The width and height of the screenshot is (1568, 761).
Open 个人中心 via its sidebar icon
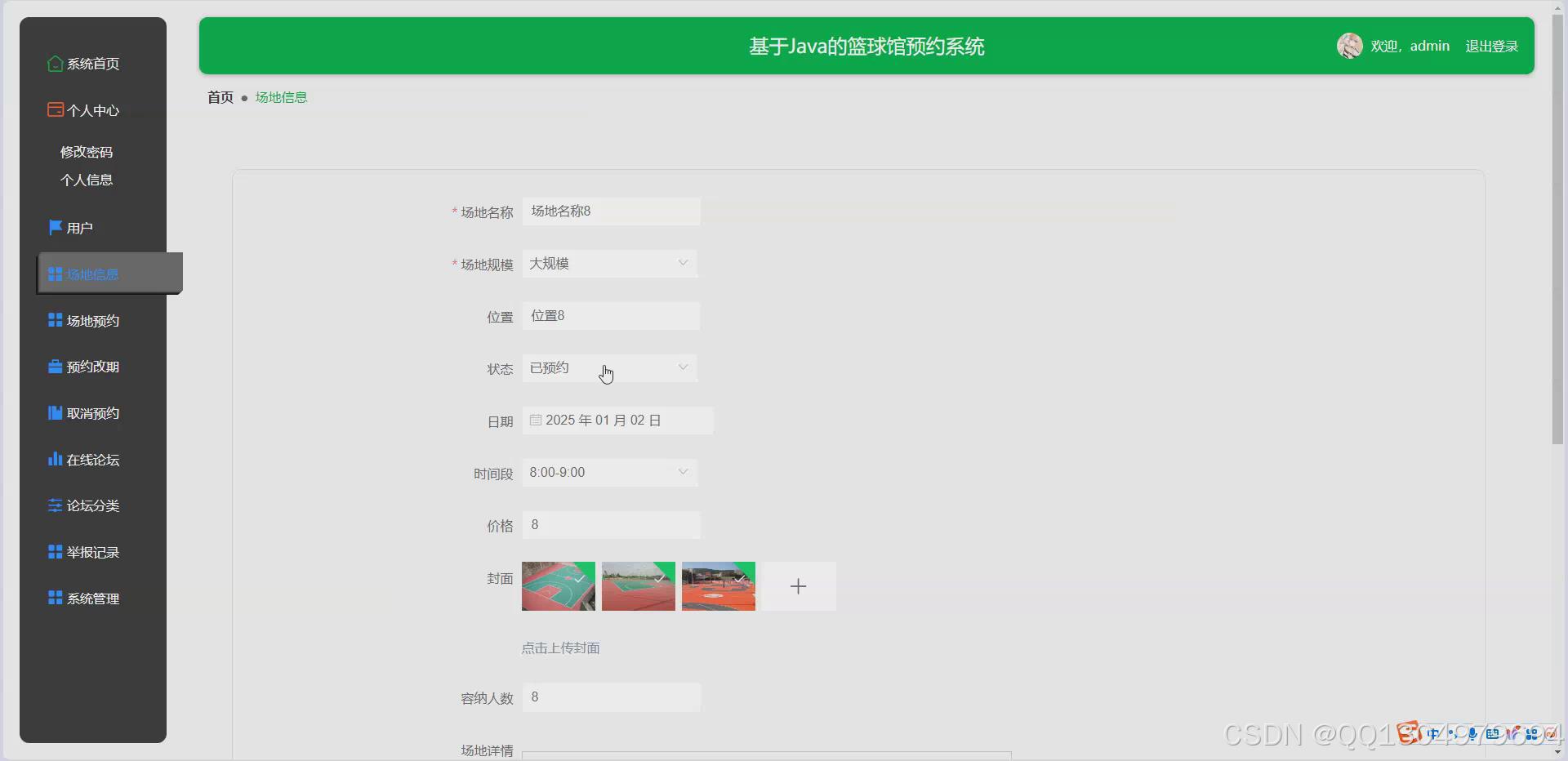coord(55,109)
